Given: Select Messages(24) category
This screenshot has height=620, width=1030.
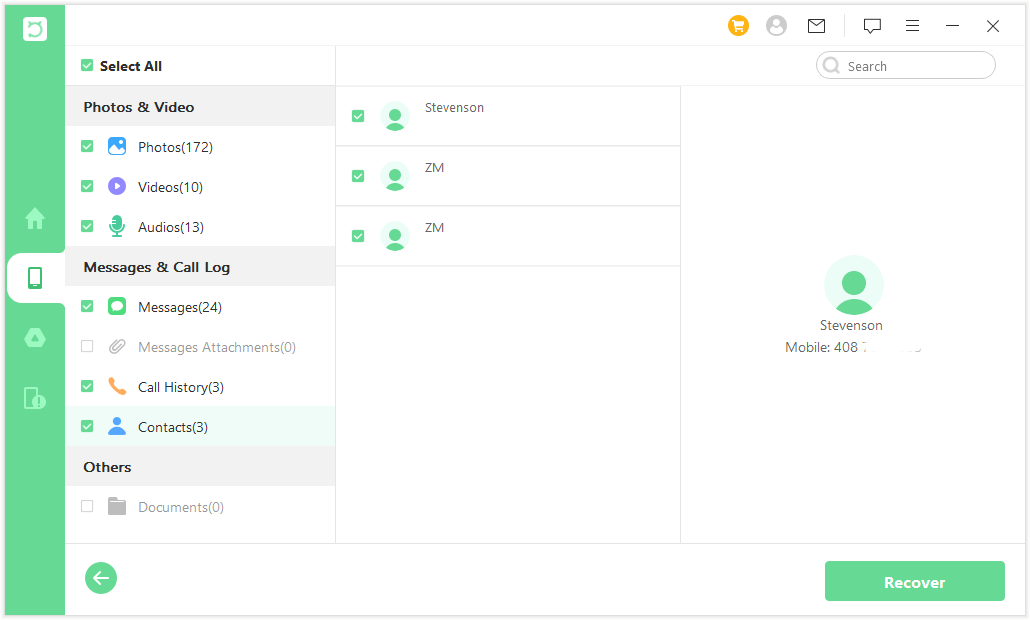Looking at the screenshot, I should [180, 307].
